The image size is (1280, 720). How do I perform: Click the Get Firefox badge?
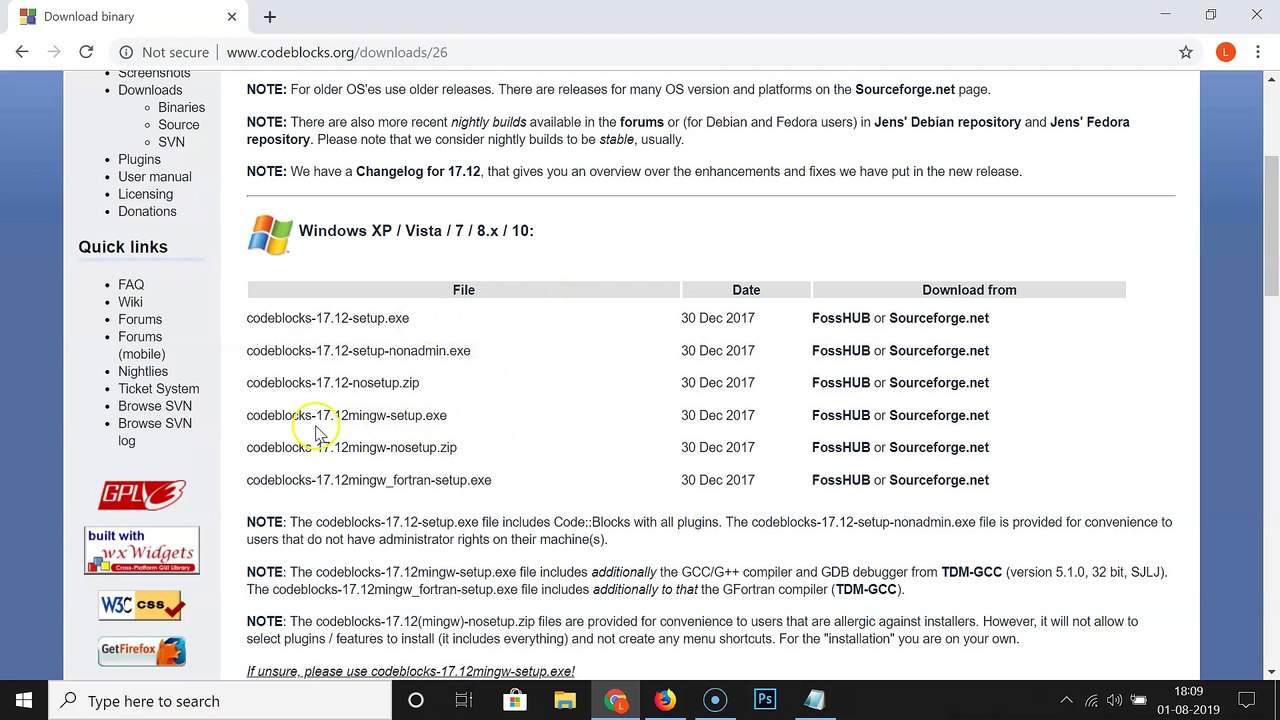tap(142, 651)
